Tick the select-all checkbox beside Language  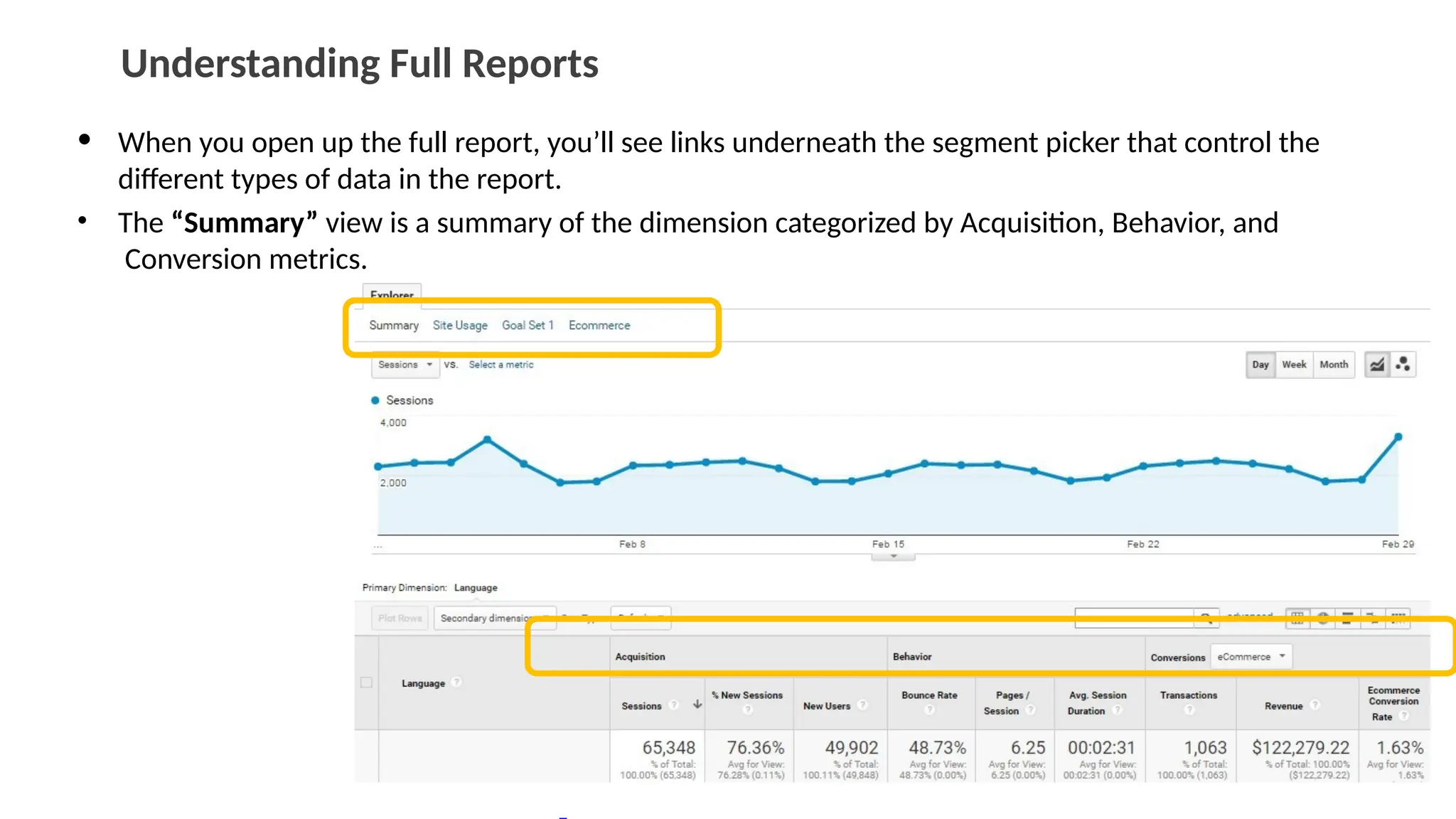366,682
